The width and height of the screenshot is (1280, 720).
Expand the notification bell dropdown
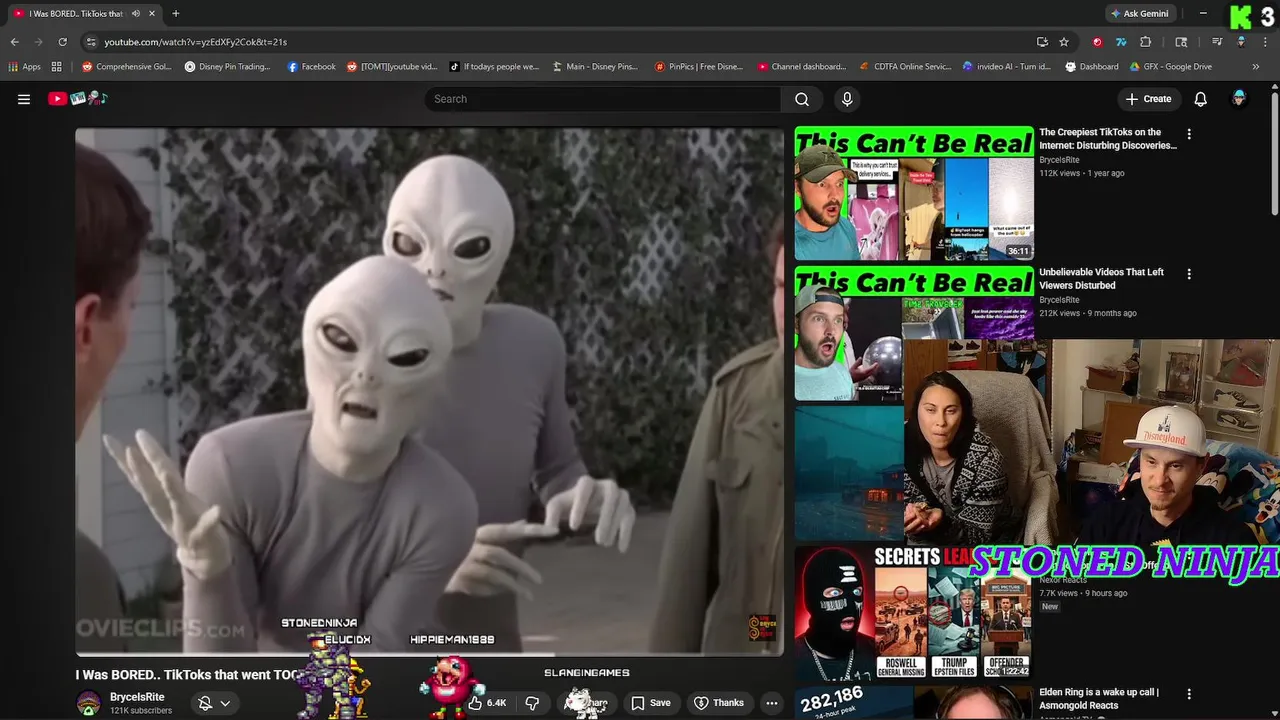[x=214, y=703]
